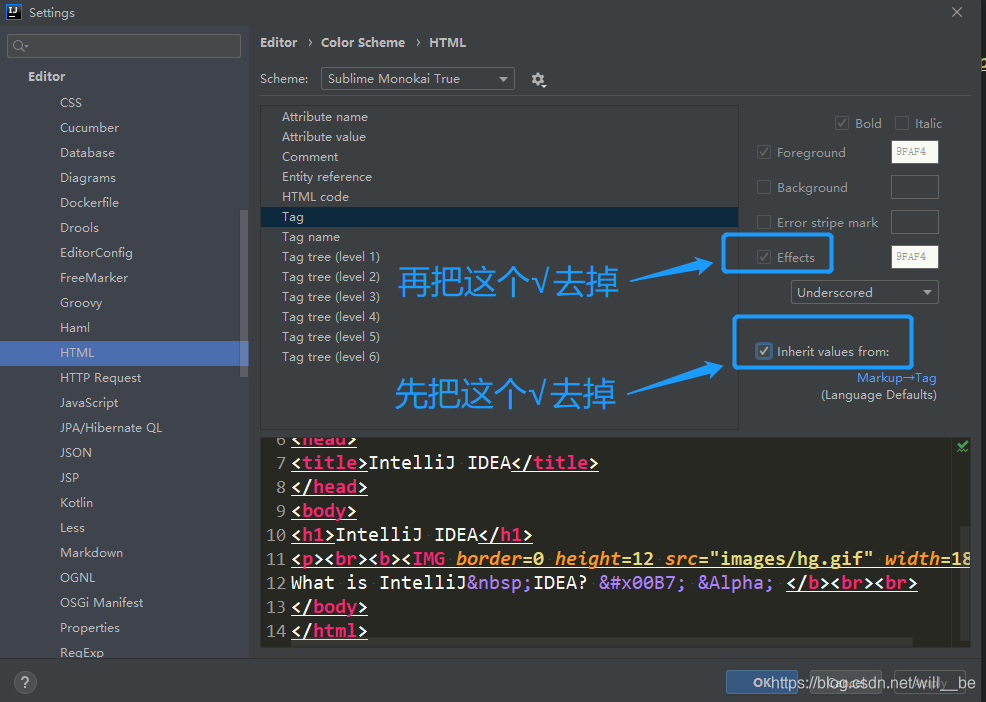Open the Scheme dropdown Sublime Monokai True

tap(418, 79)
